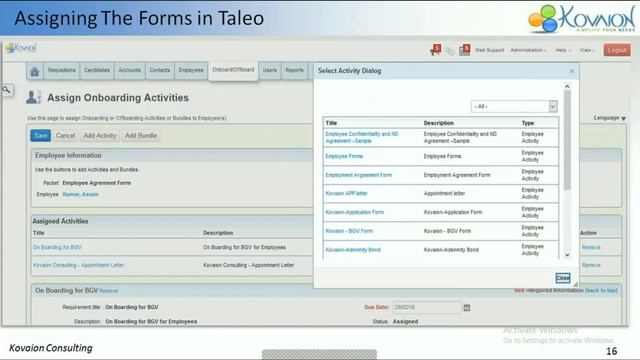Click the Logout button
Screen dimensions: 640x360
pyautogui.click(x=617, y=50)
